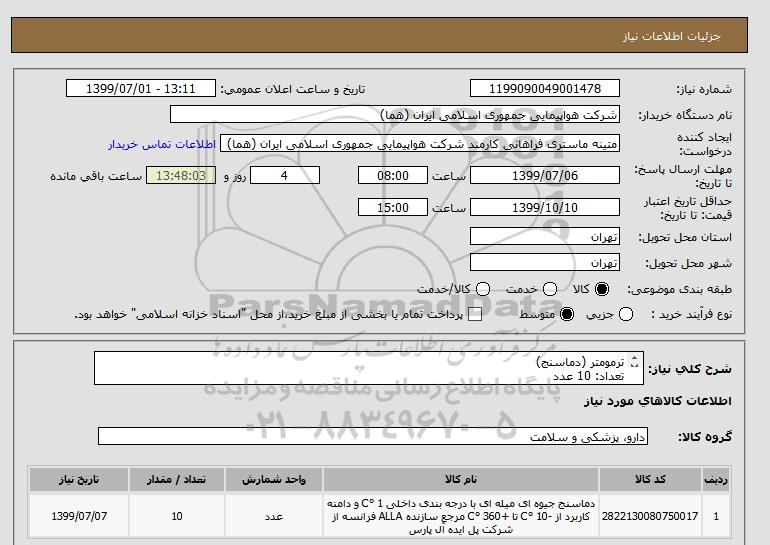Click the general description box ترمومتر (دماسنج)
The height and width of the screenshot is (545, 770).
pos(368,368)
